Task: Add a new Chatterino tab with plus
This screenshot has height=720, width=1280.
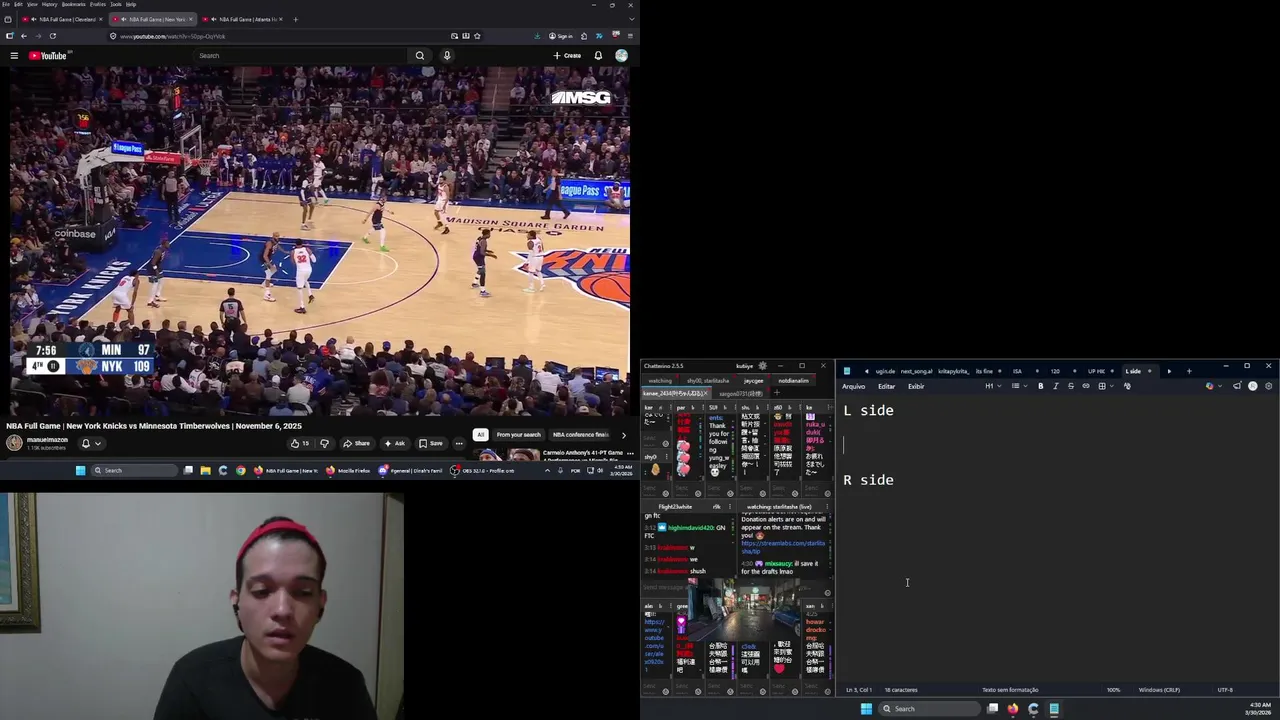Action: point(776,393)
